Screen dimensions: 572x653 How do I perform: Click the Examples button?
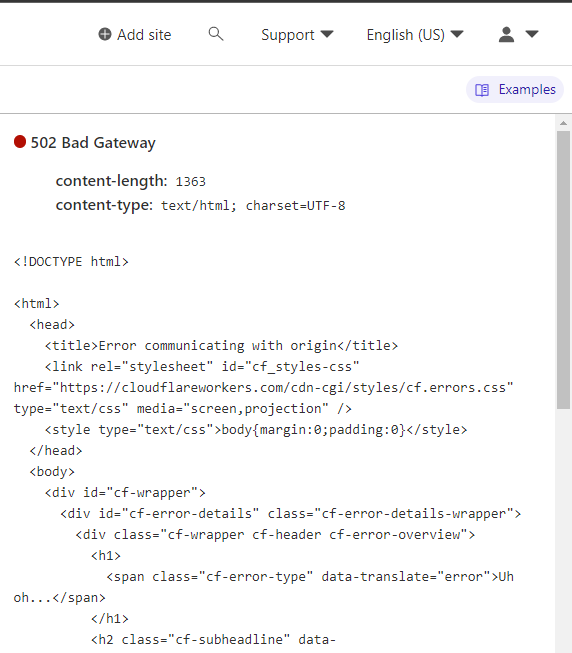tap(515, 90)
